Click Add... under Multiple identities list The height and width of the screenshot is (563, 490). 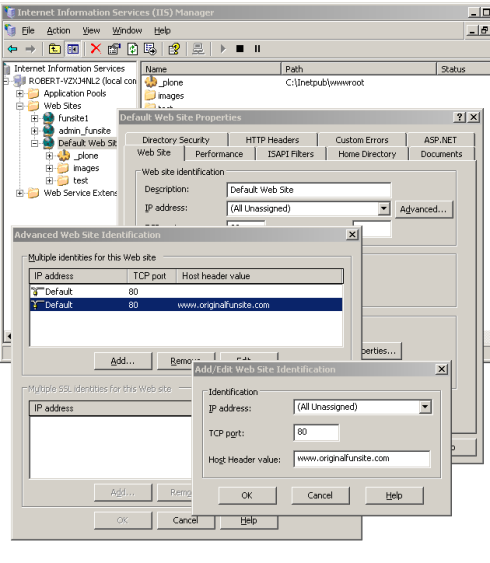point(123,361)
